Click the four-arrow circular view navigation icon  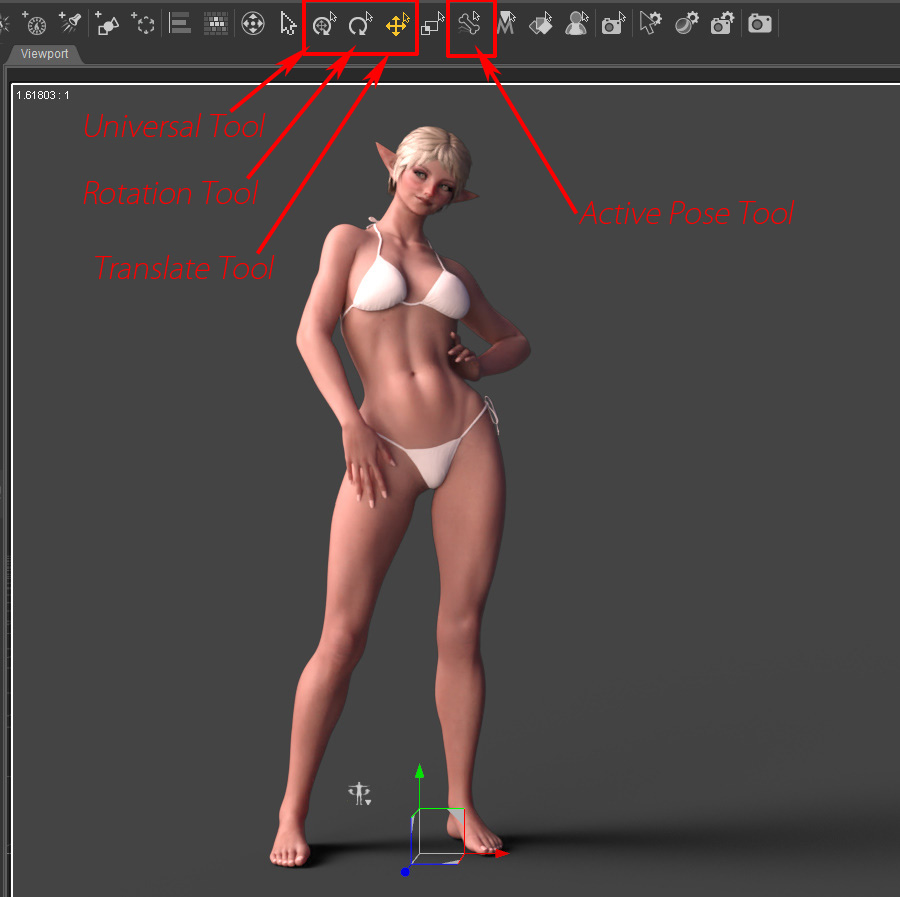tap(253, 24)
